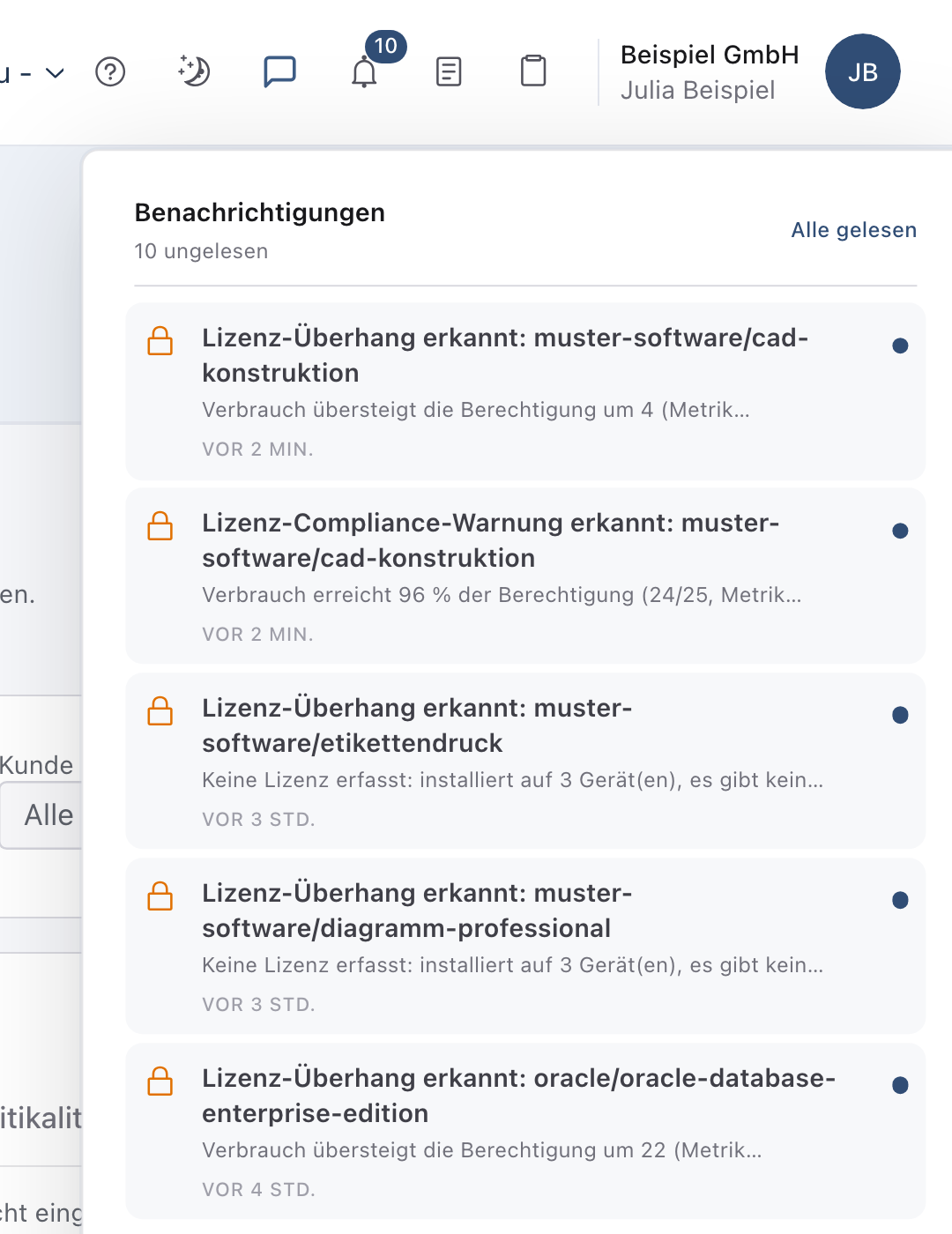
Task: Click unread dot on etikettendruck notification
Action: click(x=900, y=715)
